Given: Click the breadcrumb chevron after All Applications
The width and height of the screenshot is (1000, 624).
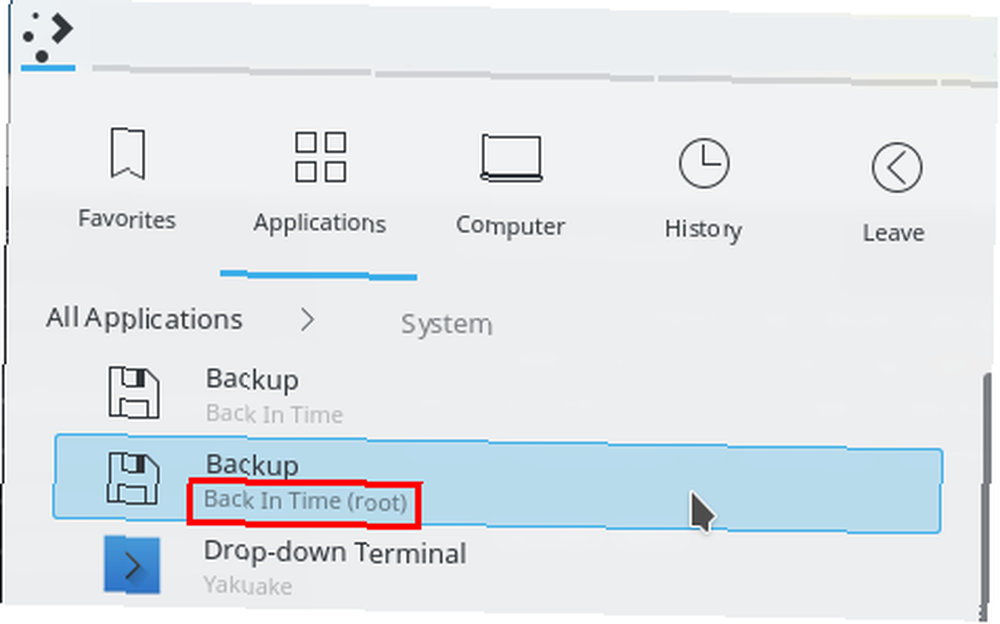Looking at the screenshot, I should click(307, 320).
